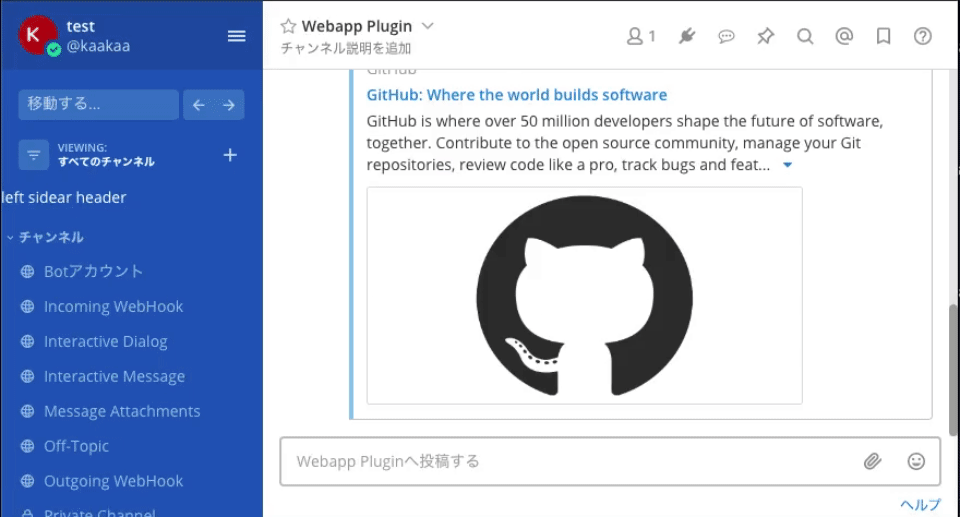This screenshot has height=517, width=960.
Task: Click the K user avatar
Action: (37, 35)
